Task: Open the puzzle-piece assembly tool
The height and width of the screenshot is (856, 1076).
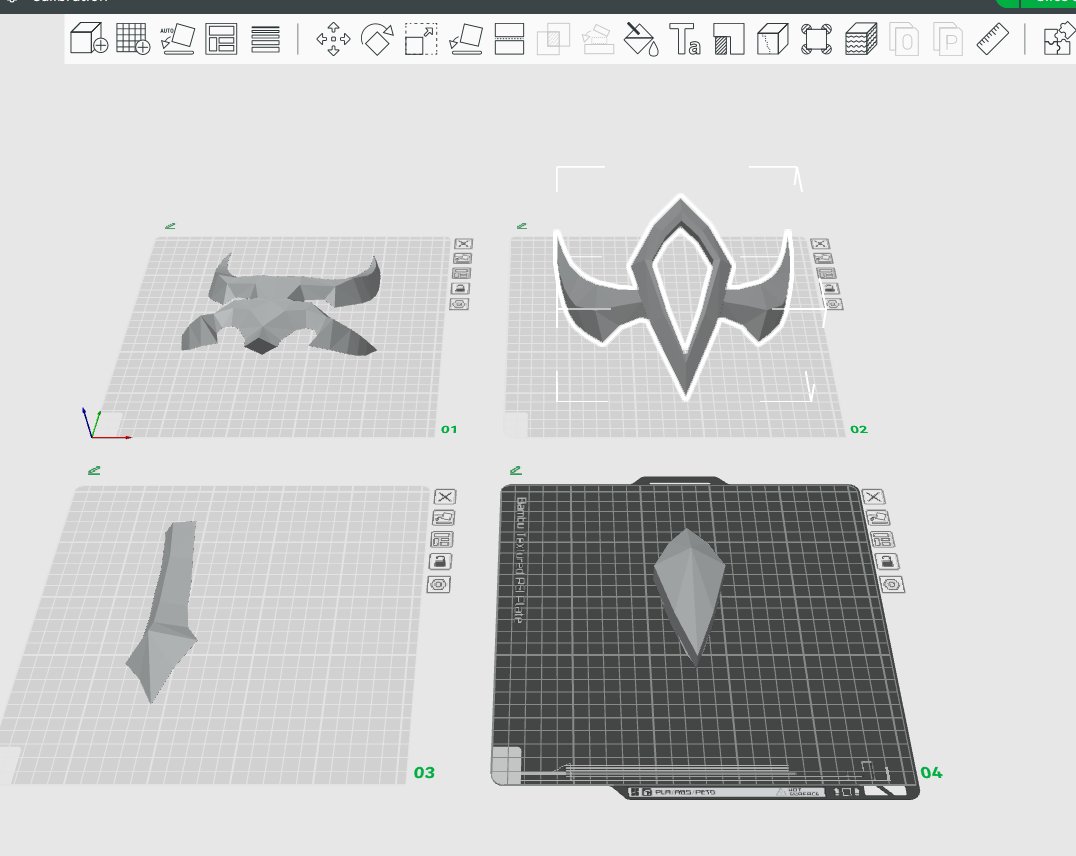Action: (1060, 39)
